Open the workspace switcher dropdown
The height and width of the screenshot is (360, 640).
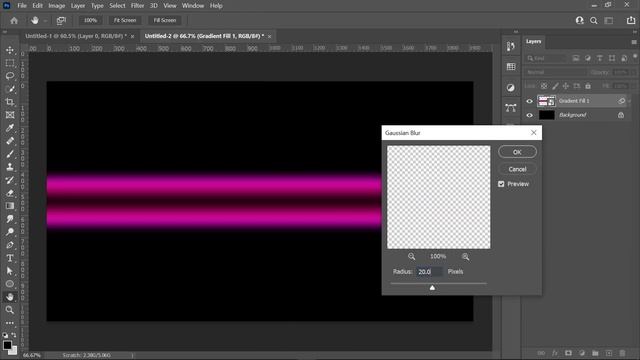(609, 20)
